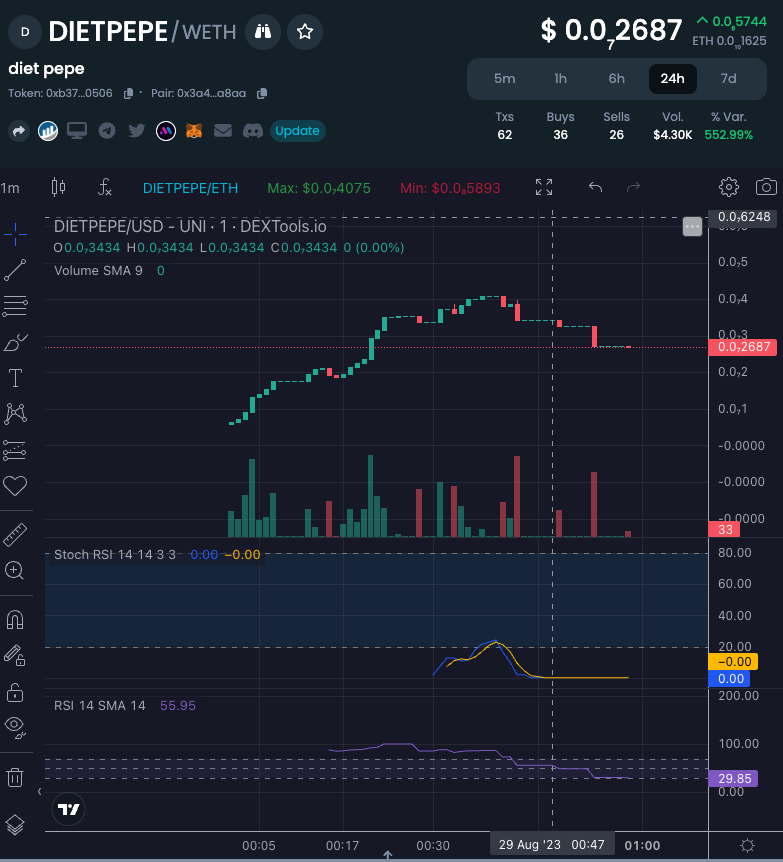Select the 1h timeframe tab
This screenshot has width=783, height=862.
point(560,79)
